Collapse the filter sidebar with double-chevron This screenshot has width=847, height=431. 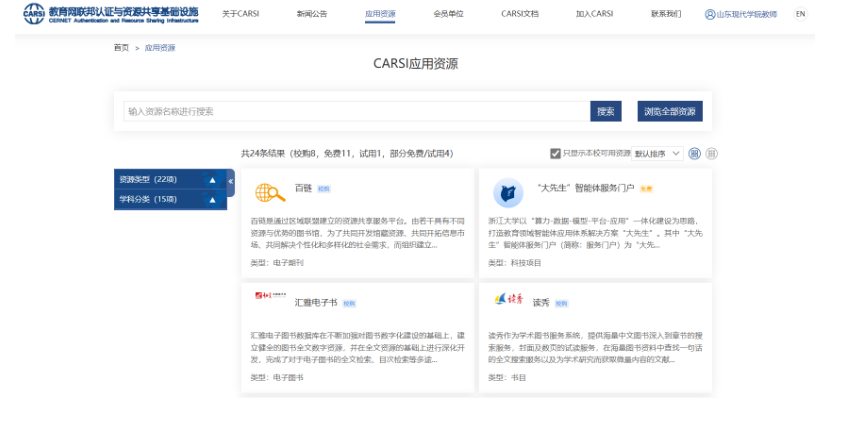pos(231,181)
